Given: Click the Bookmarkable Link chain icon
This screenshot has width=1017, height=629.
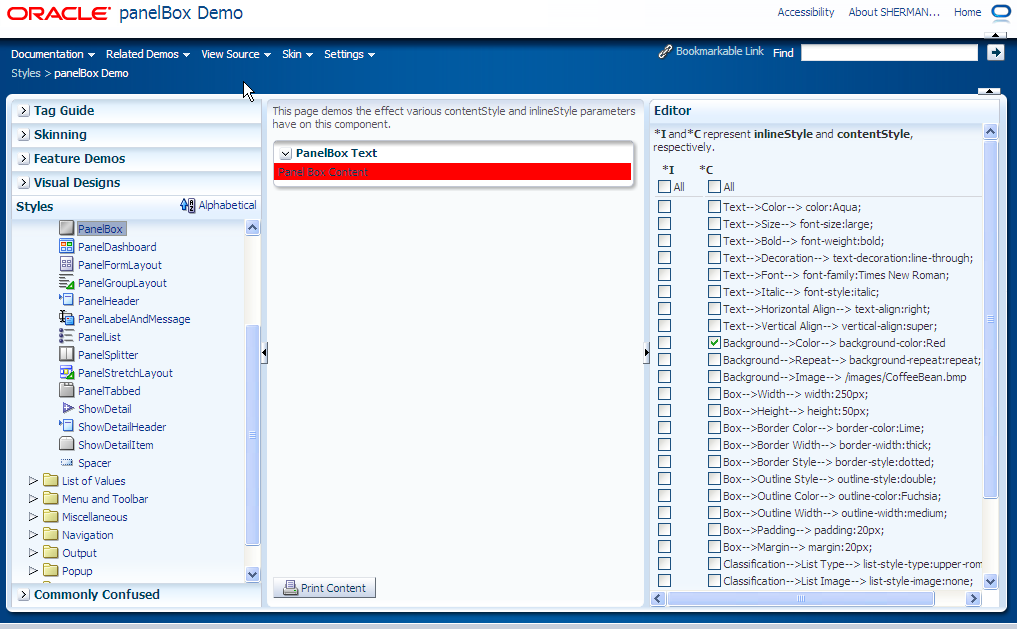Looking at the screenshot, I should 665,52.
